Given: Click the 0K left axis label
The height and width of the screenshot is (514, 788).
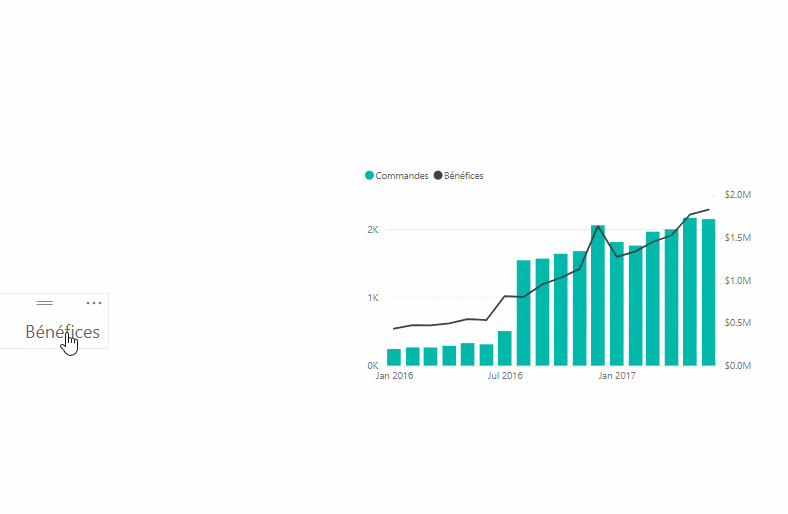Looking at the screenshot, I should pyautogui.click(x=373, y=365).
